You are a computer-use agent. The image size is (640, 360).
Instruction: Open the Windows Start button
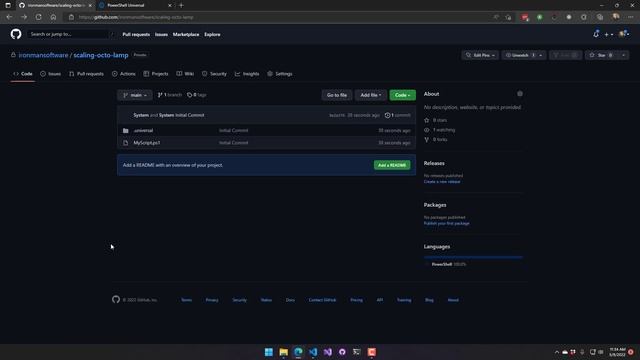(269, 352)
